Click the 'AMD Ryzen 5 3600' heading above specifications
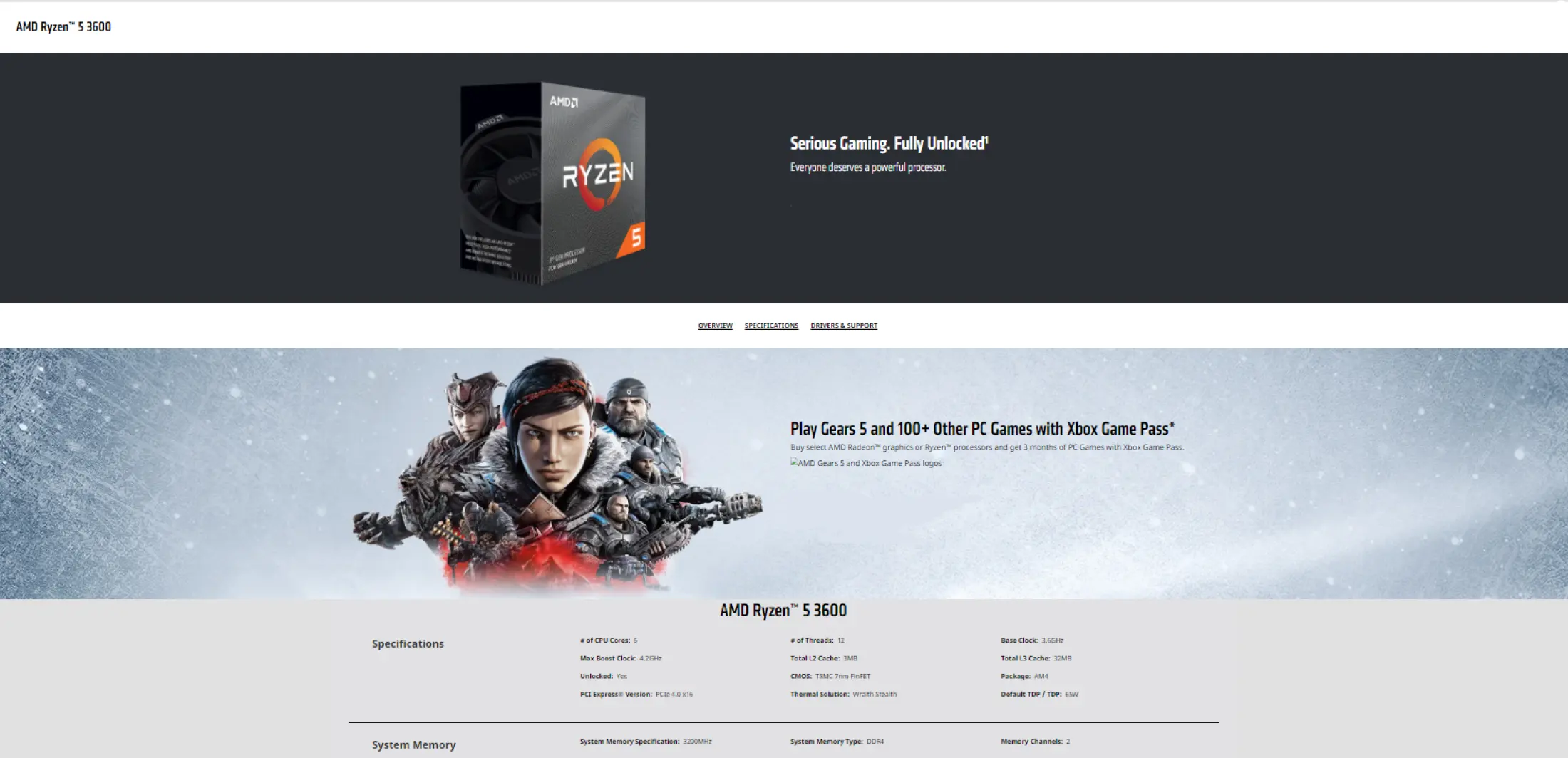 [783, 611]
